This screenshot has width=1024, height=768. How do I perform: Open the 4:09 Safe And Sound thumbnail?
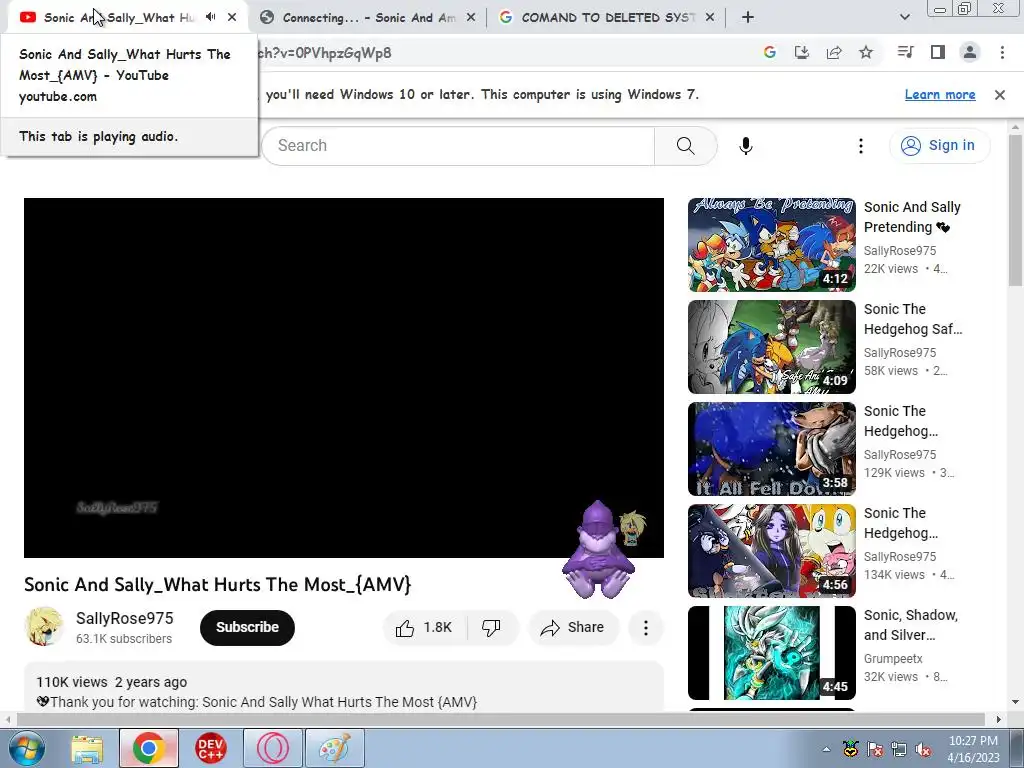[x=771, y=346]
